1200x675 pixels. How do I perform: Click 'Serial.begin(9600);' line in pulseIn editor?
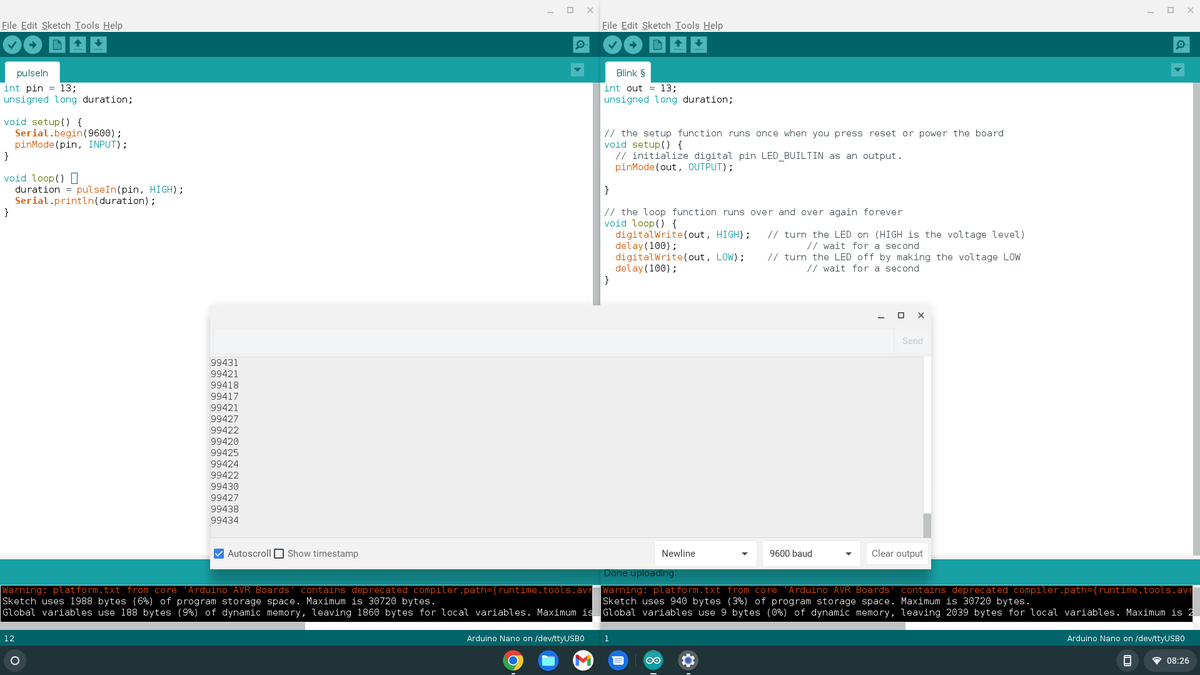[x=68, y=133]
